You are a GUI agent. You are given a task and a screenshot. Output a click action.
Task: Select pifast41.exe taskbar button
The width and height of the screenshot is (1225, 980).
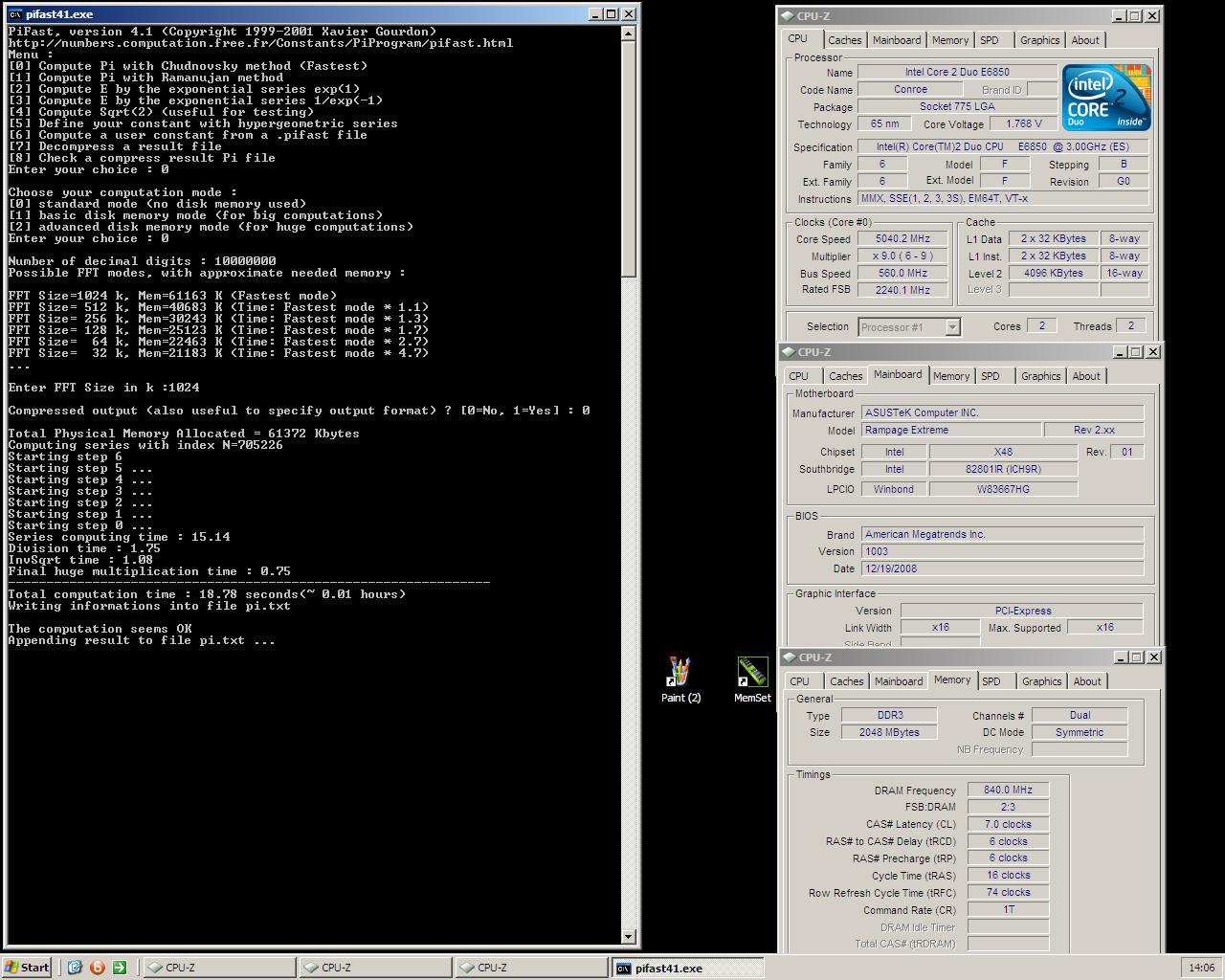click(x=687, y=968)
